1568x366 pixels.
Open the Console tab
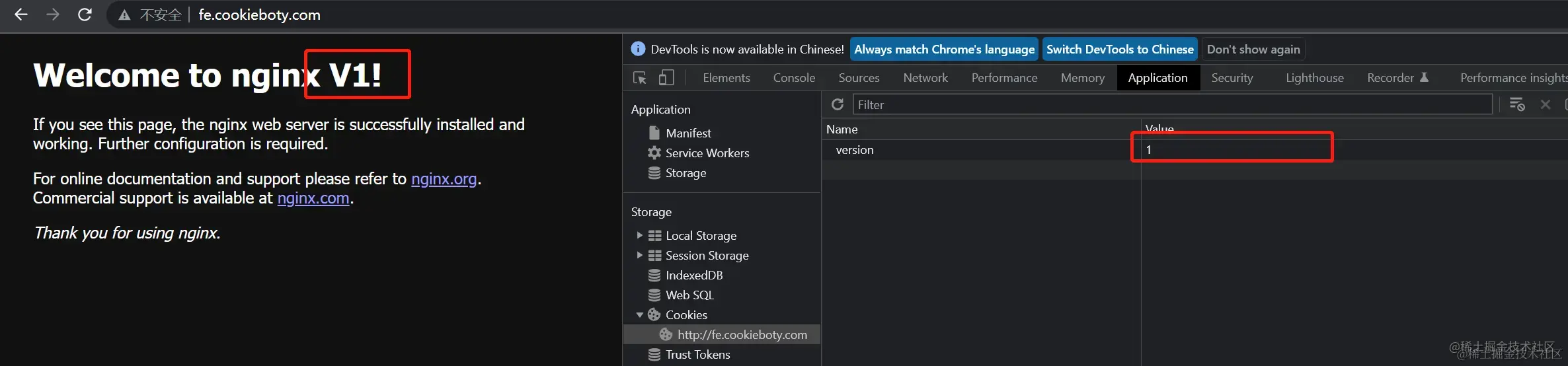point(794,78)
